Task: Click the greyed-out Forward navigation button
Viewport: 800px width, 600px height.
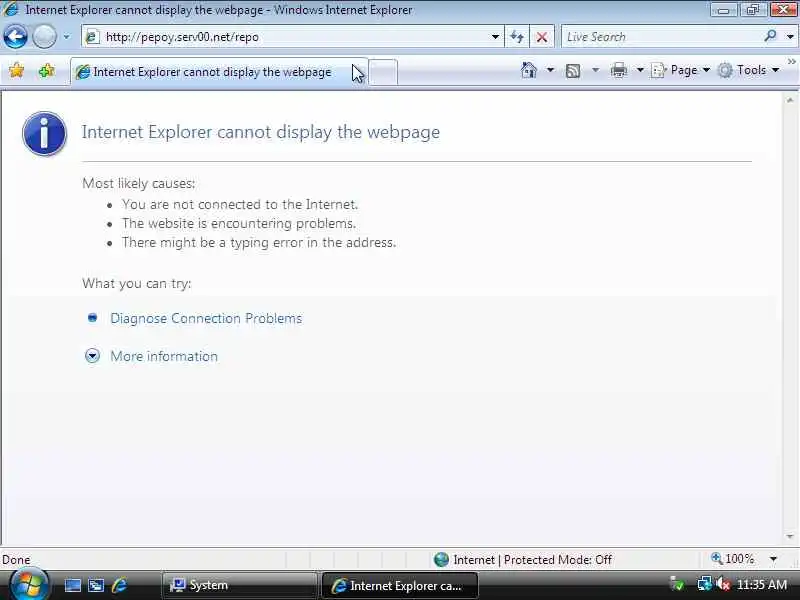Action: pyautogui.click(x=44, y=37)
